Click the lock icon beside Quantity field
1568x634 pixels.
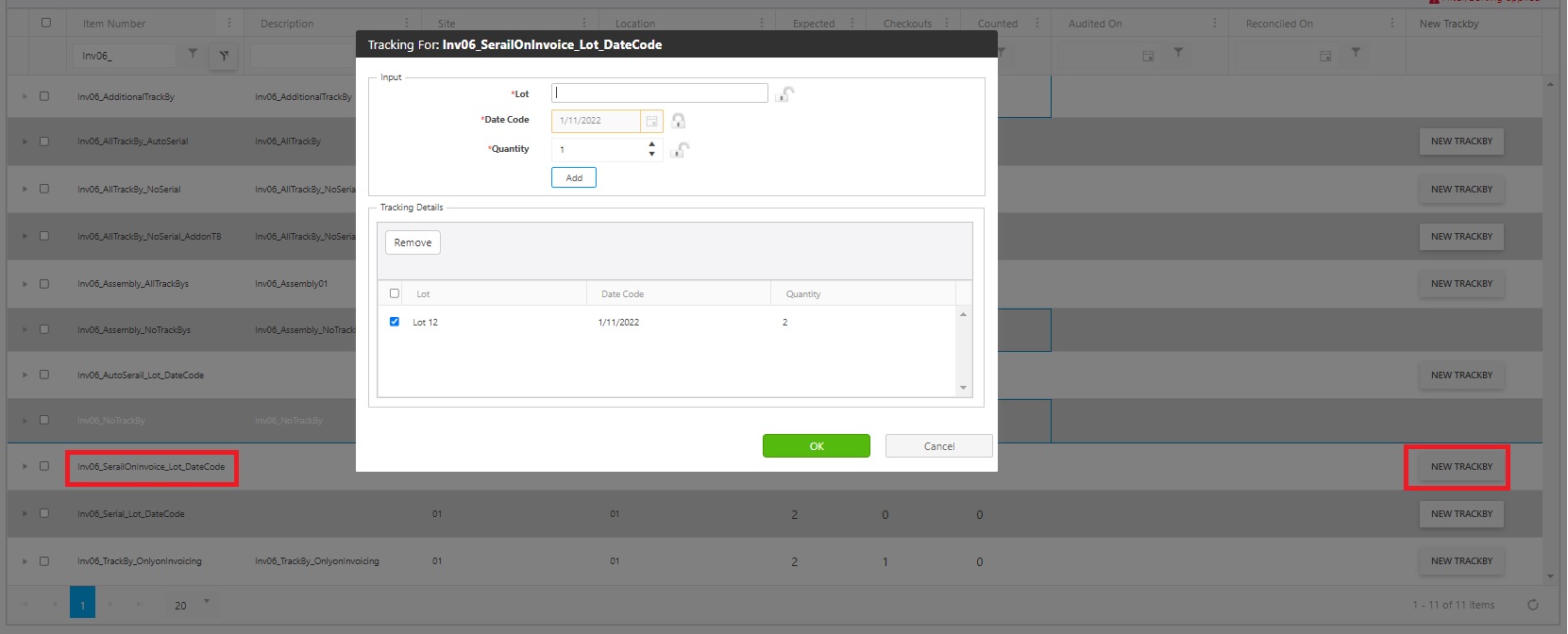coord(680,150)
